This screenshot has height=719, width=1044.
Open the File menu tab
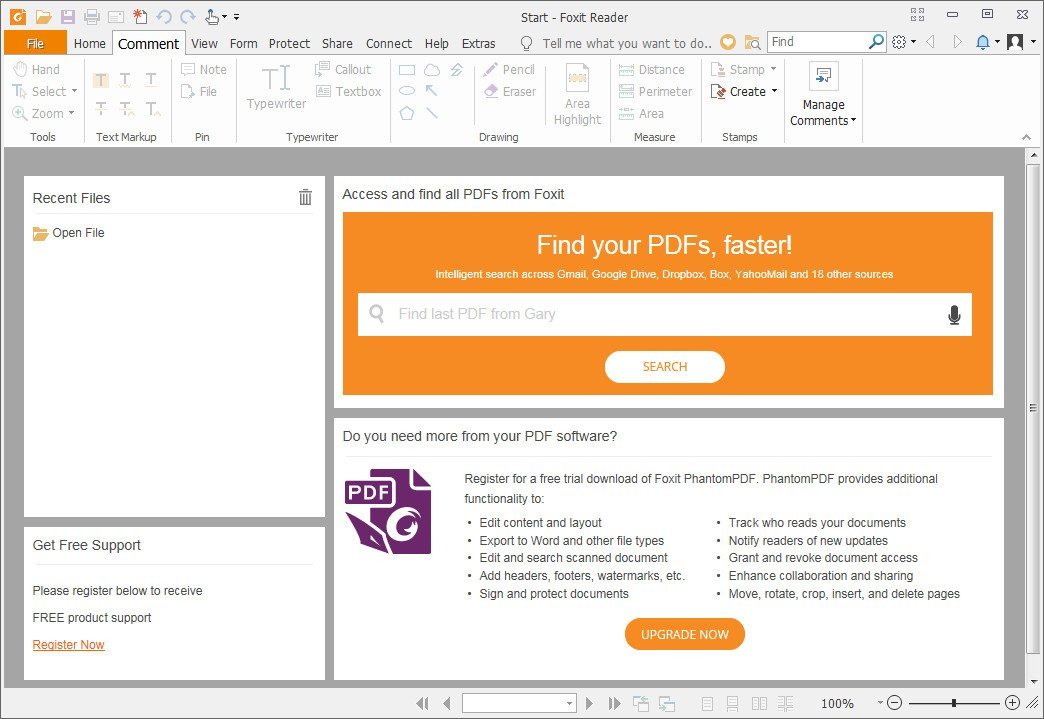click(x=35, y=43)
